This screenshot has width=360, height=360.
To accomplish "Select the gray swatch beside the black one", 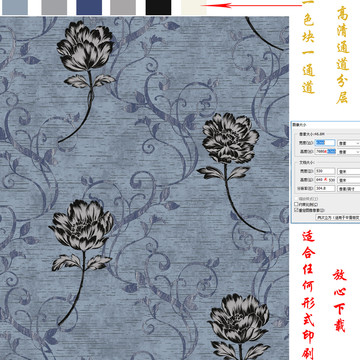I will pyautogui.click(x=123, y=7).
